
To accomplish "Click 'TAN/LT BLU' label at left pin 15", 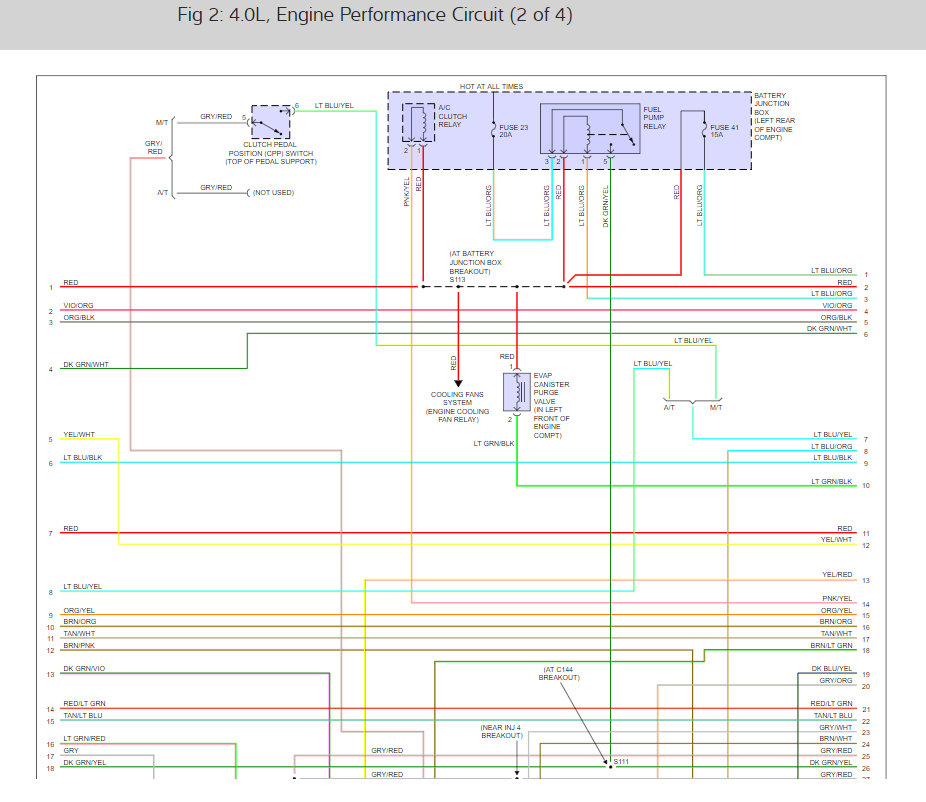I will point(83,716).
